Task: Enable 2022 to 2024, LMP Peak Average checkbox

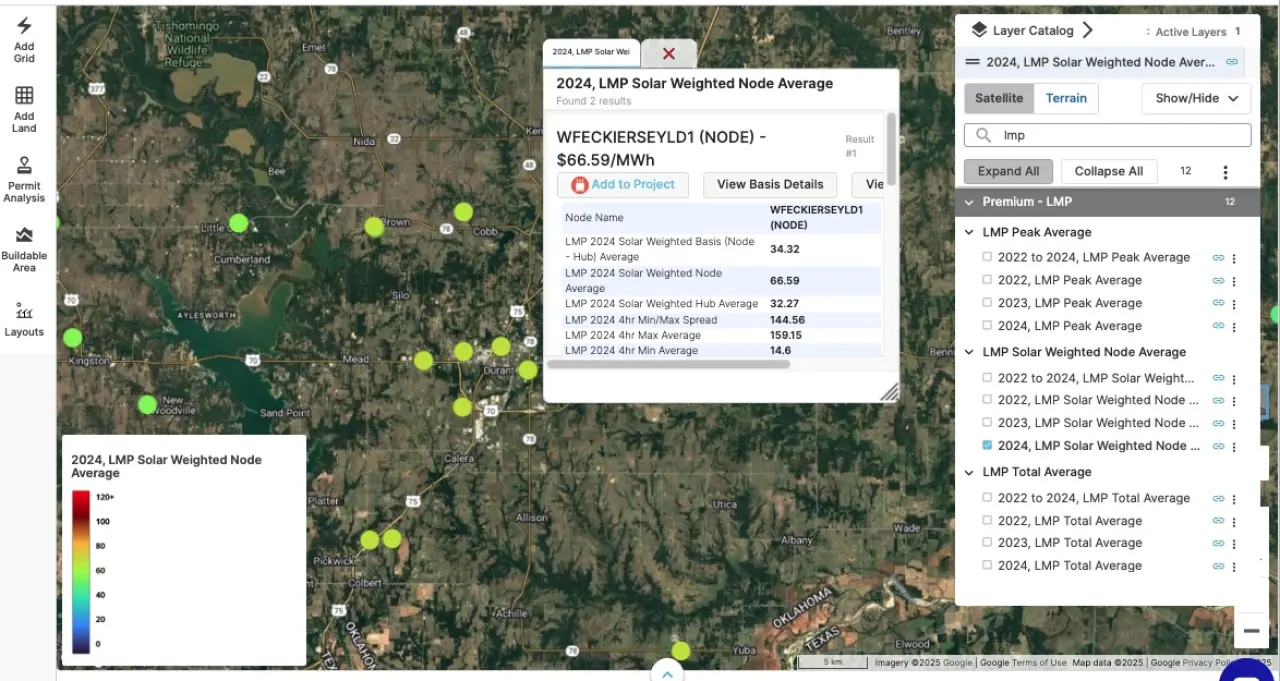Action: tap(987, 257)
